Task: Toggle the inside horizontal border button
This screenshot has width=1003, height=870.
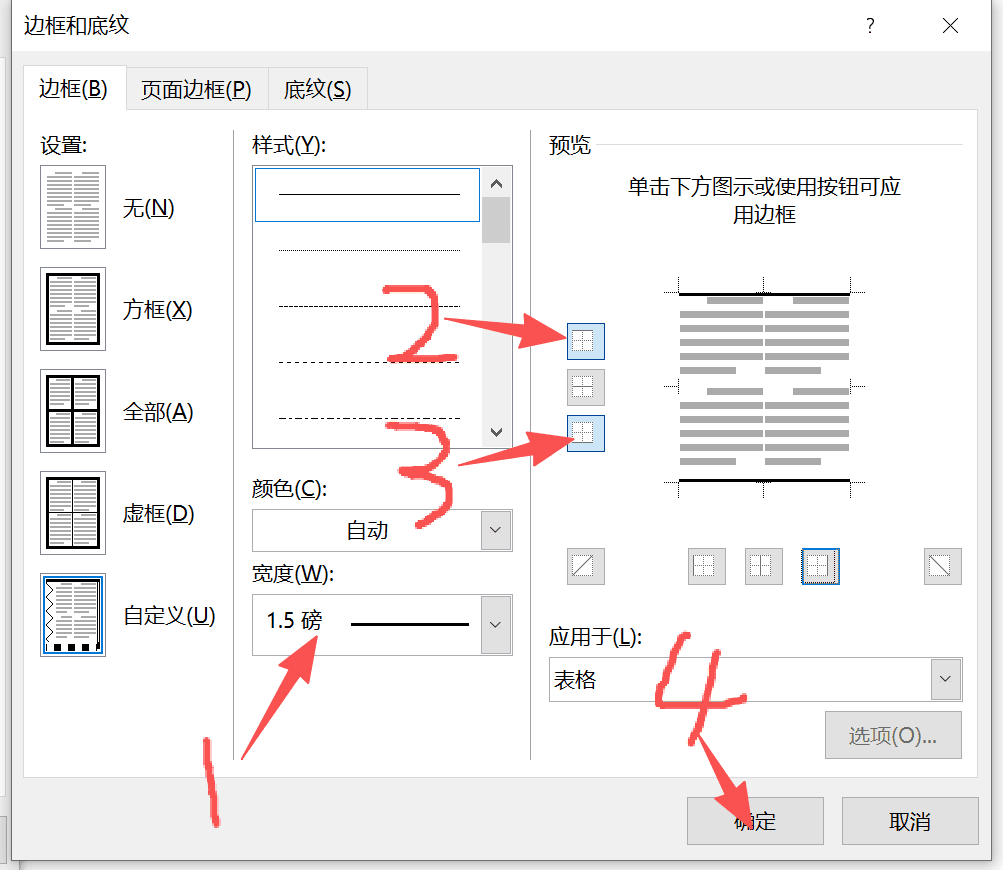Action: point(585,387)
